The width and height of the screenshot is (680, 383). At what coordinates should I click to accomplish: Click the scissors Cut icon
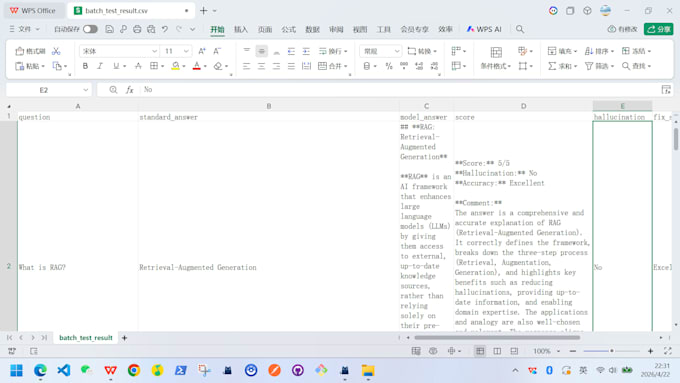coord(56,51)
